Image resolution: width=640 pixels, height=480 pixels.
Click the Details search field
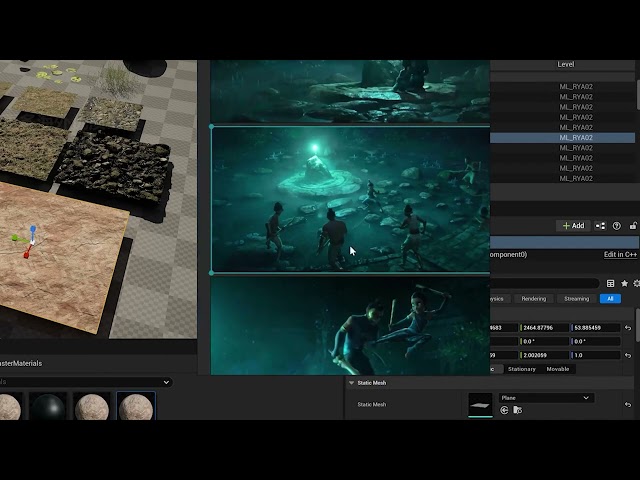544,283
